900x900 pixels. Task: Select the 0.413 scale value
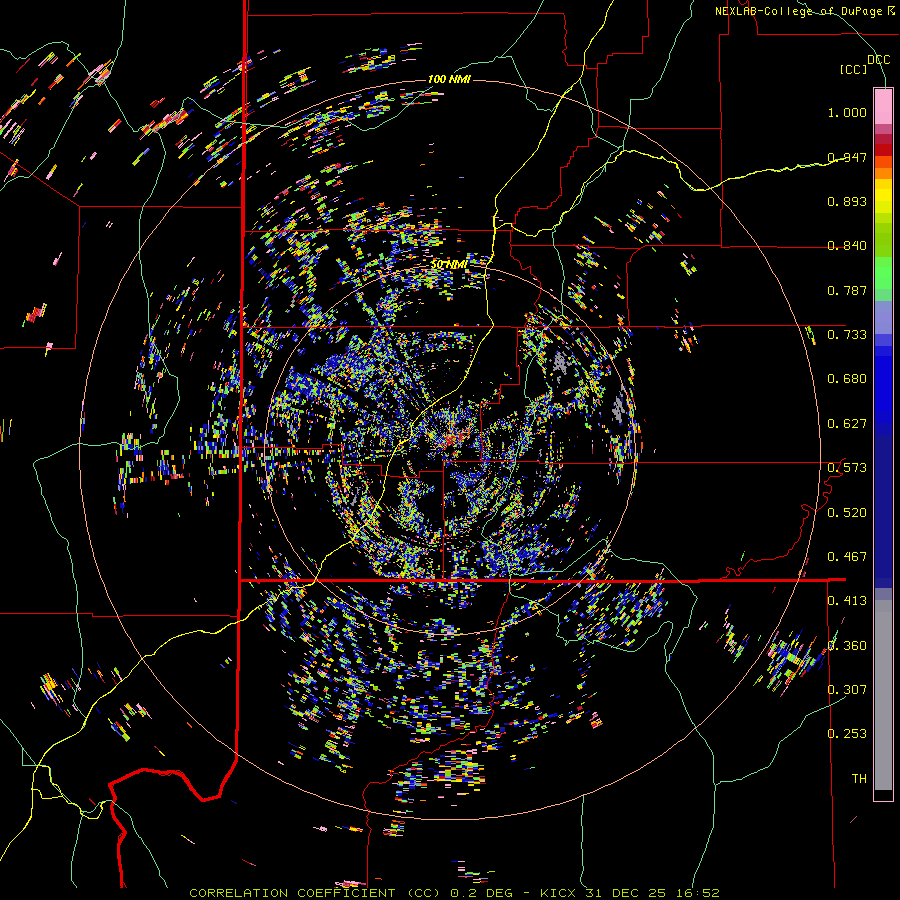pyautogui.click(x=847, y=601)
